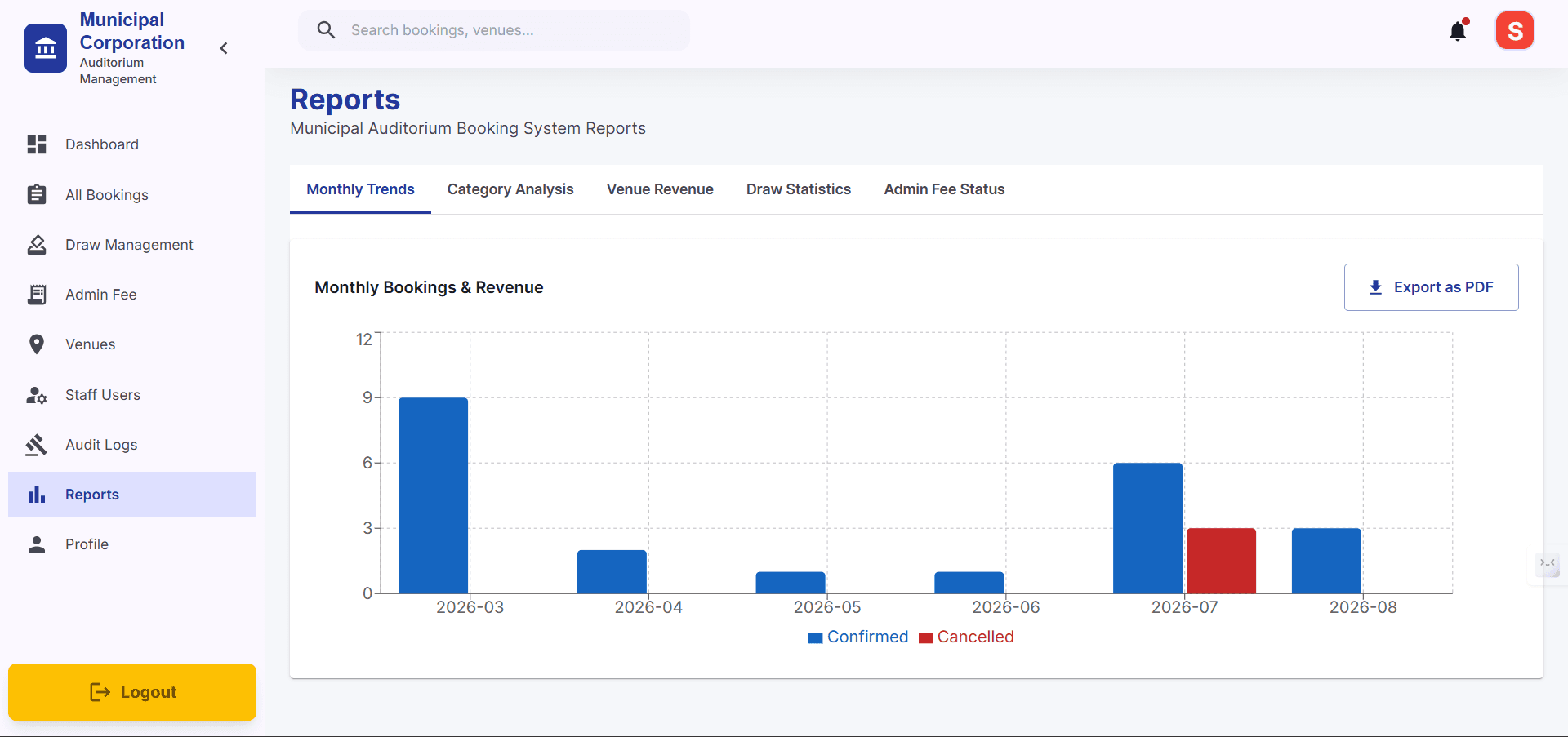Open Draw Management section
This screenshot has height=737, width=1568.
132,245
